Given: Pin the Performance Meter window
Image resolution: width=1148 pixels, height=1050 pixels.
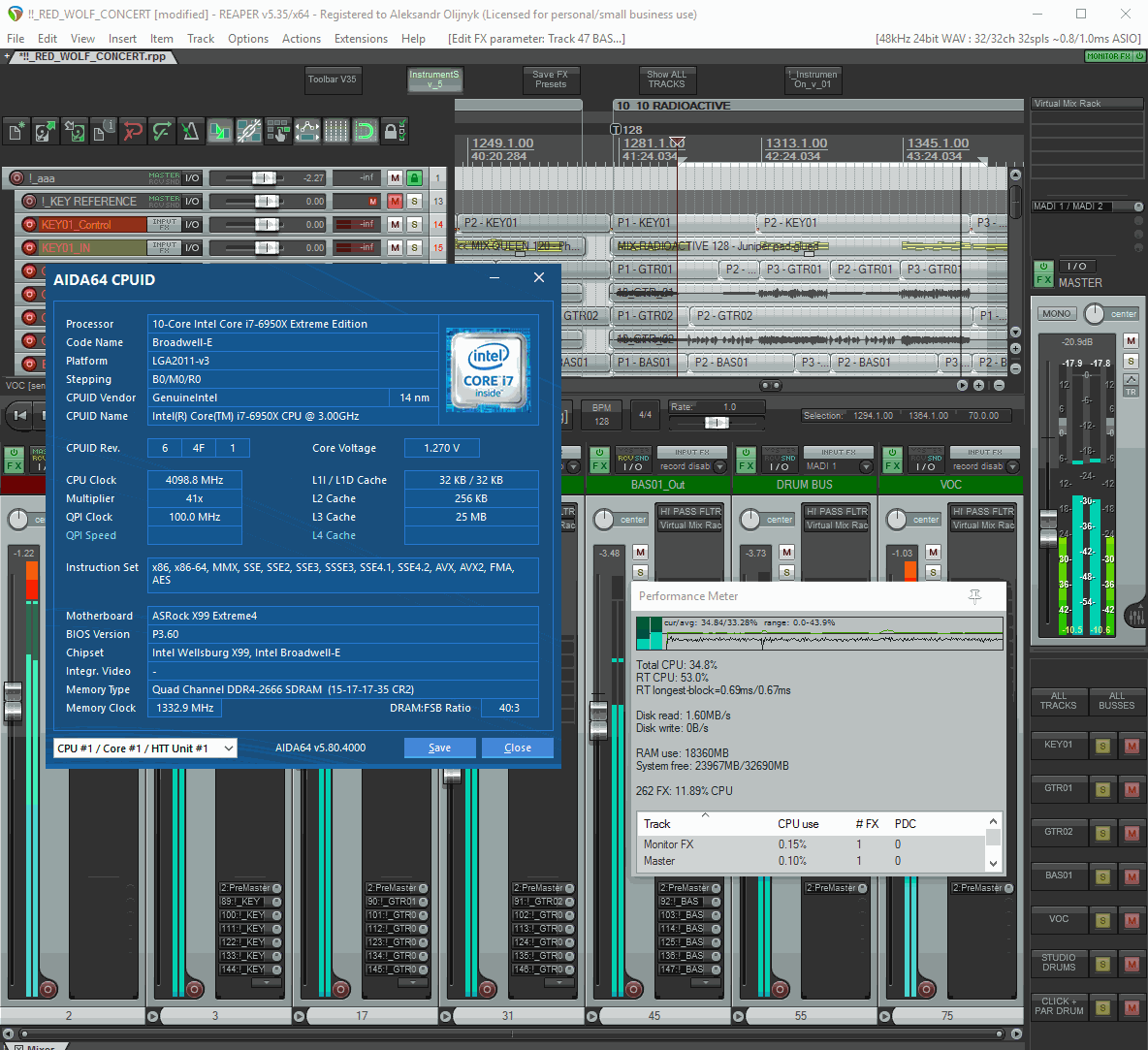Looking at the screenshot, I should [974, 597].
